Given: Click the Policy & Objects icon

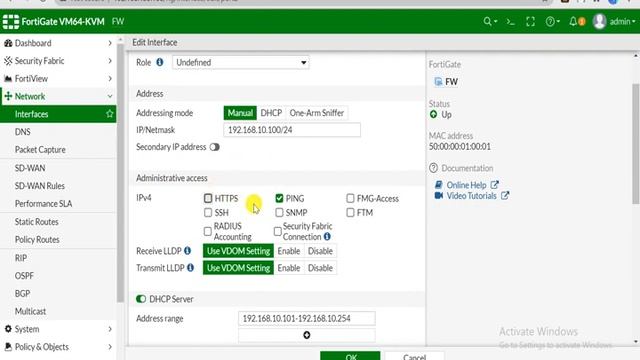Looking at the screenshot, I should pos(8,347).
